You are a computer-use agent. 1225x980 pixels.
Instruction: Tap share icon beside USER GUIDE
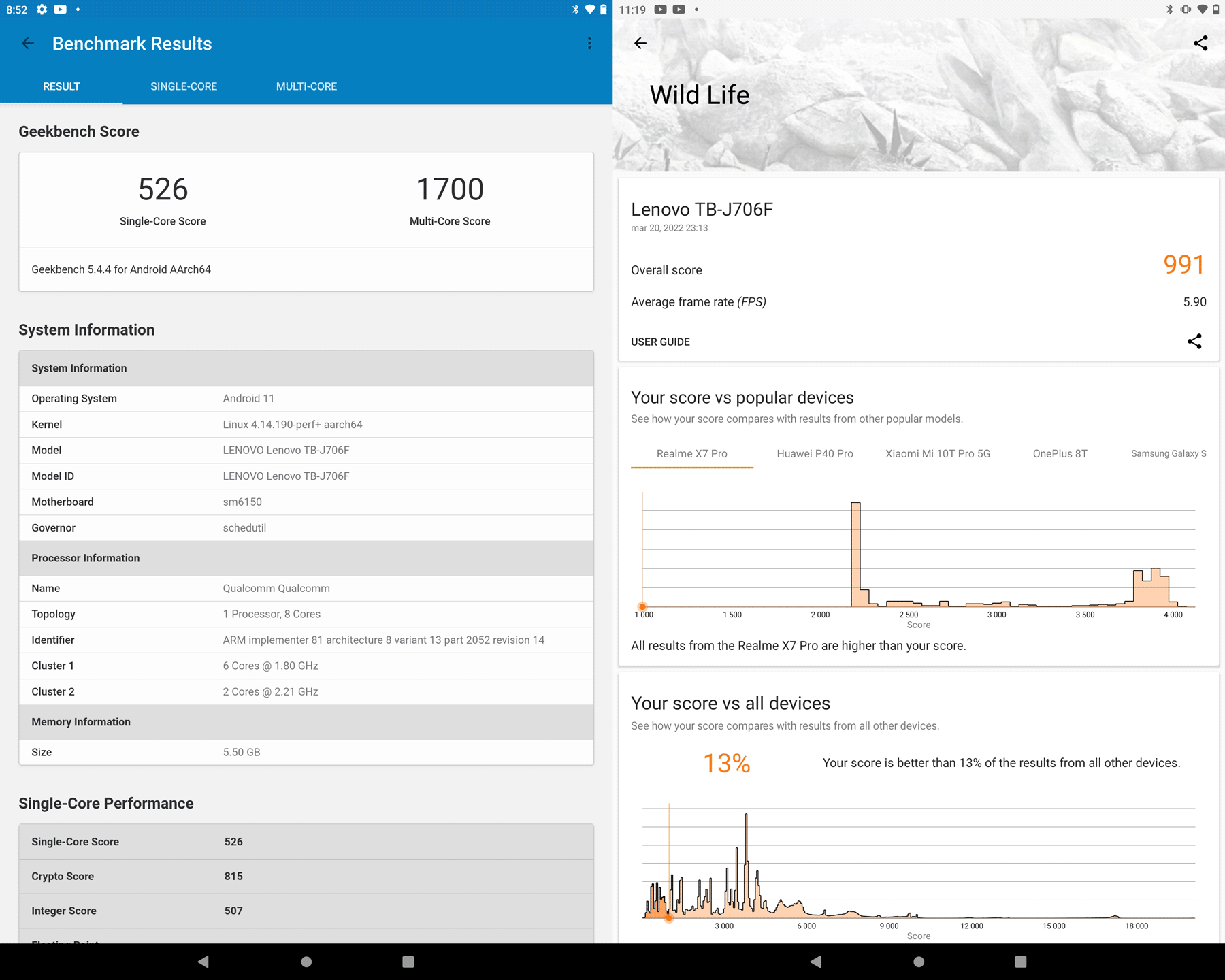[x=1194, y=341]
